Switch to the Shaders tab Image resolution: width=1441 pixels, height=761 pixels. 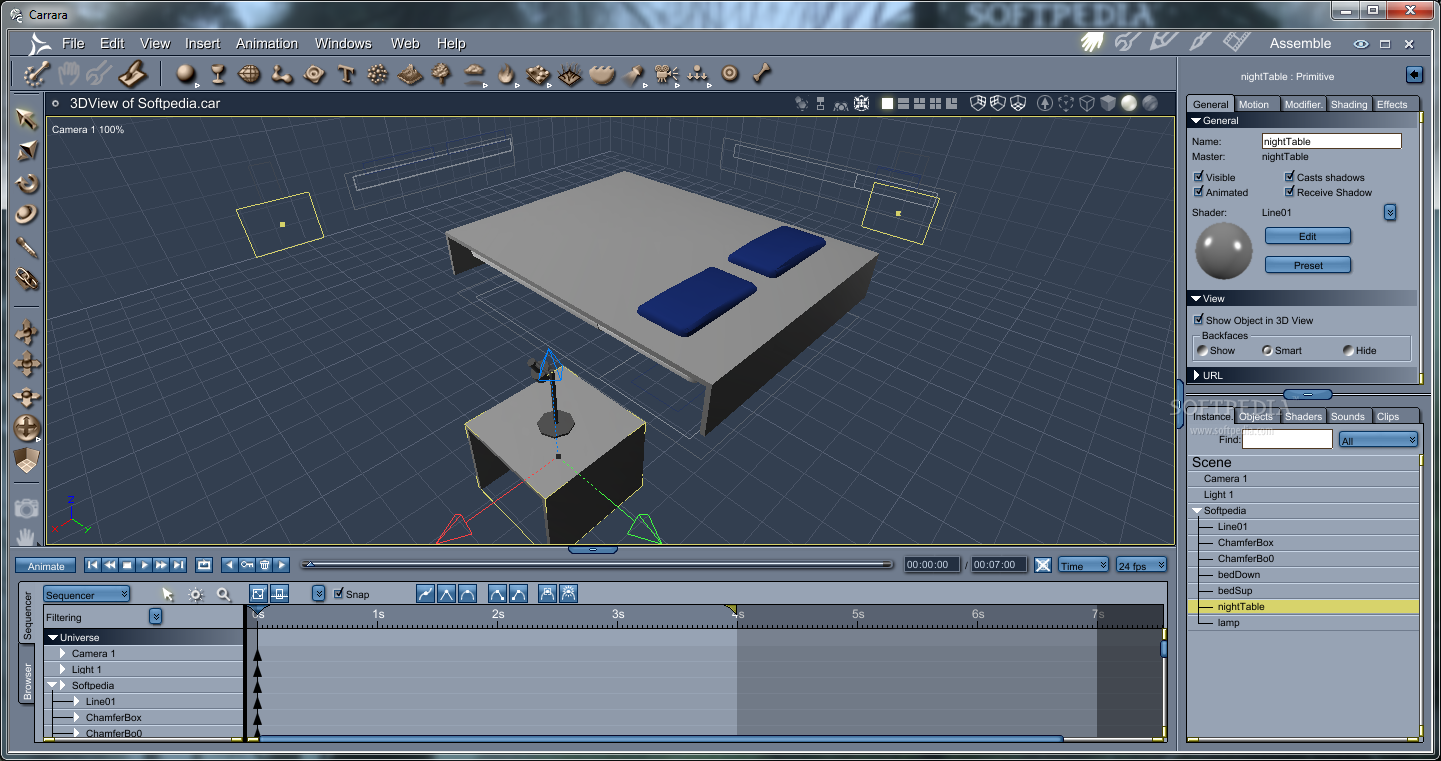coord(1303,416)
